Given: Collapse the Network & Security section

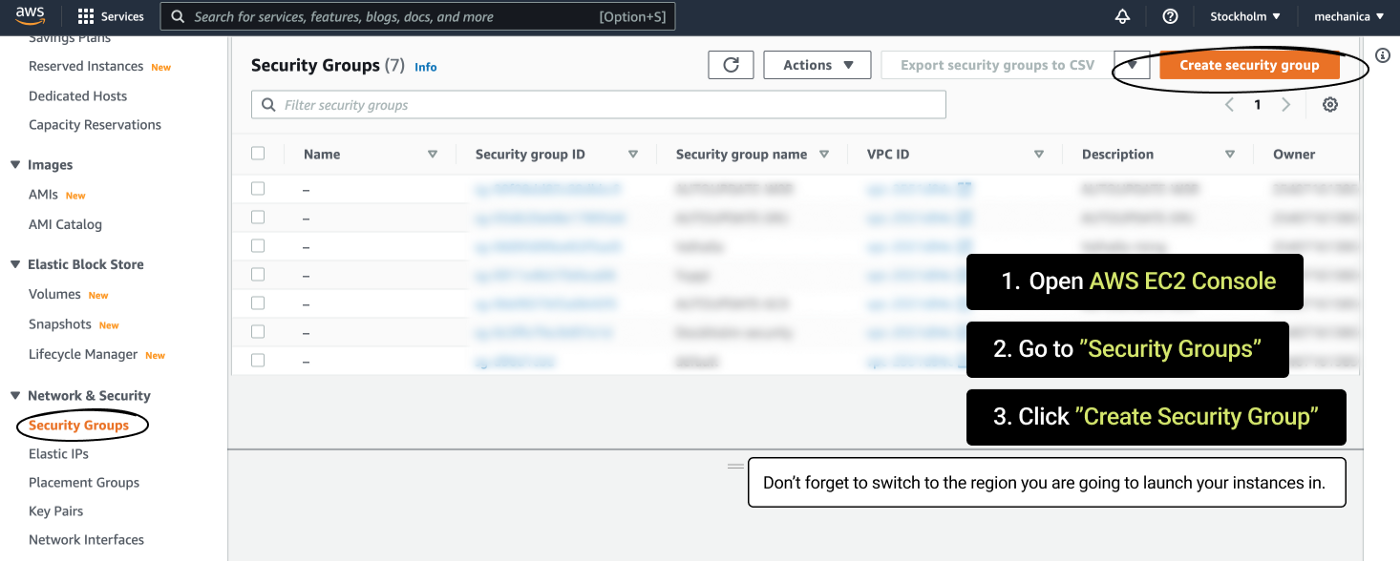Looking at the screenshot, I should pos(15,395).
